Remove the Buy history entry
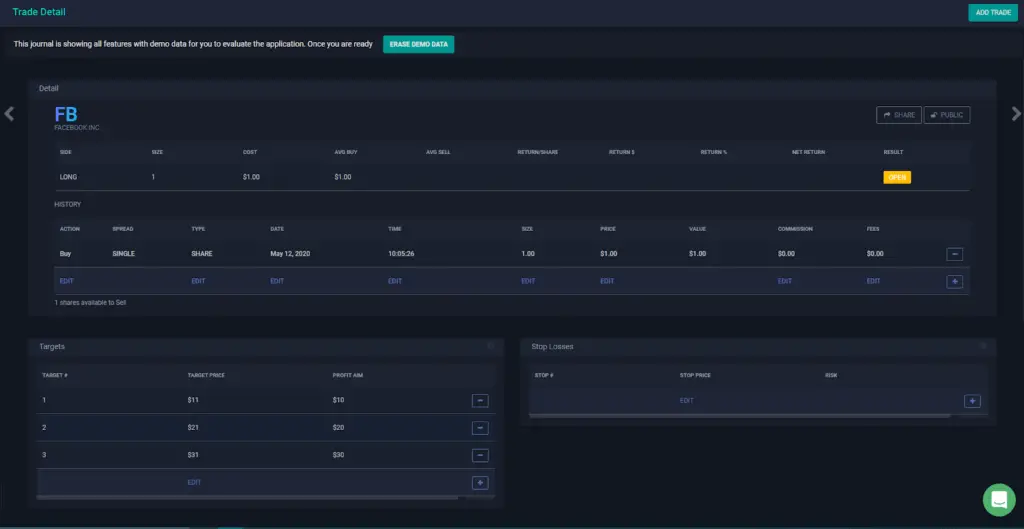 pos(954,254)
